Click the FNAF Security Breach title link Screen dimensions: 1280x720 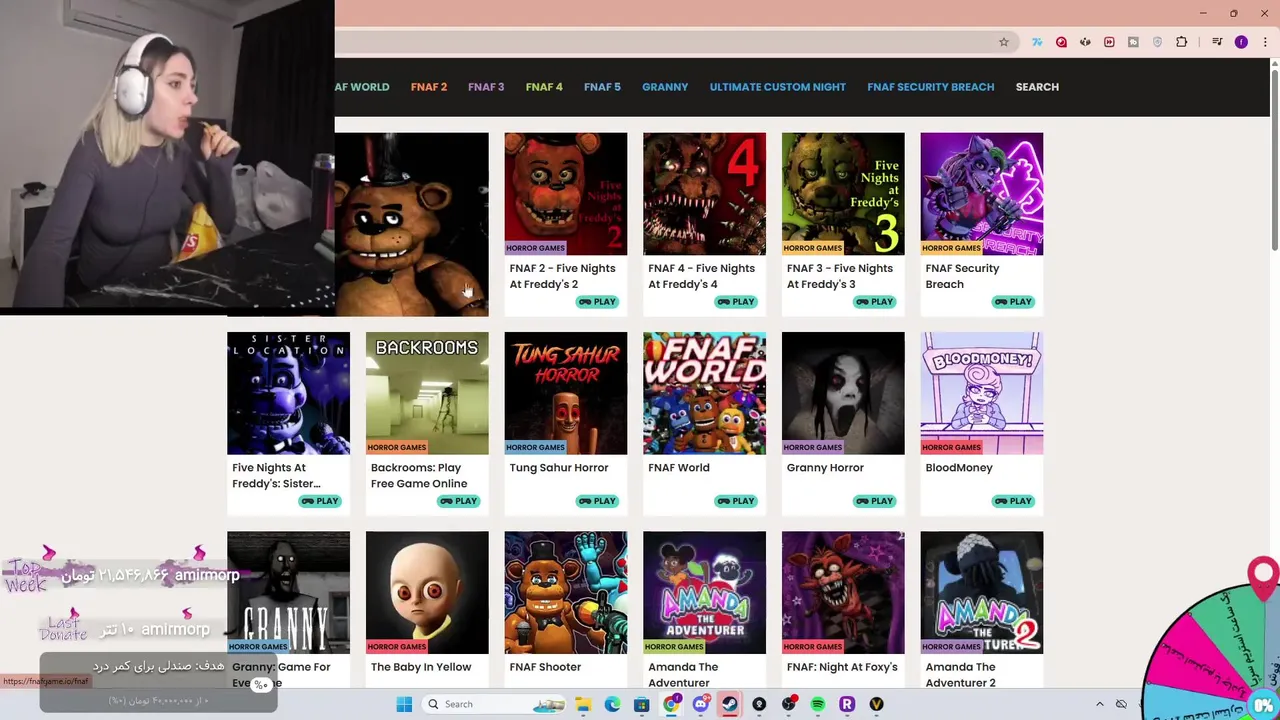[962, 276]
